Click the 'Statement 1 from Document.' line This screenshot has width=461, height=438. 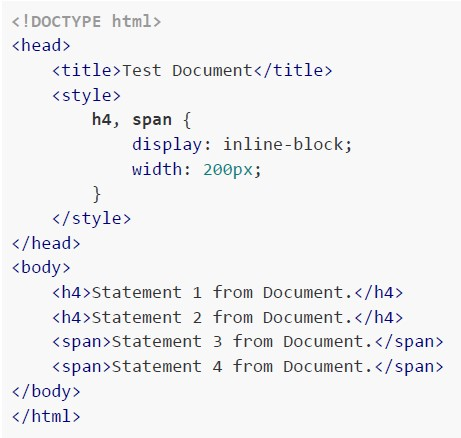[x=228, y=293]
